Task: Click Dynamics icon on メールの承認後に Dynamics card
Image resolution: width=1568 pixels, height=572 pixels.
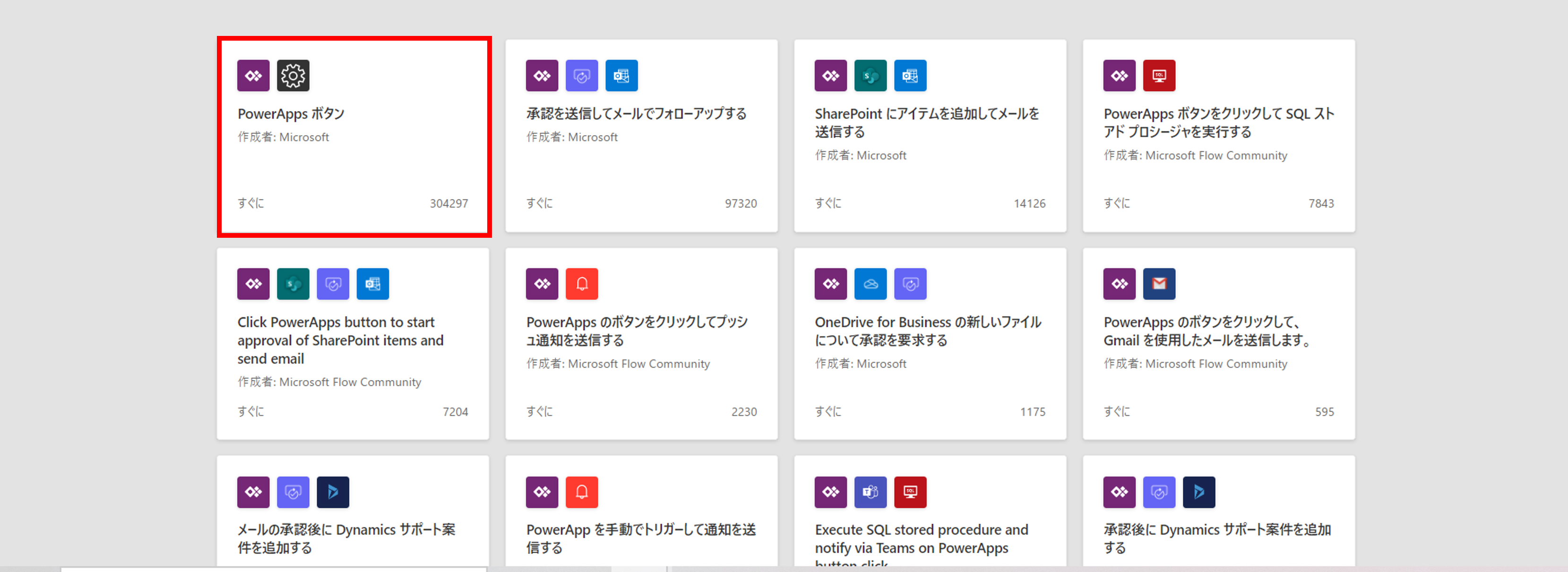Action: 333,492
